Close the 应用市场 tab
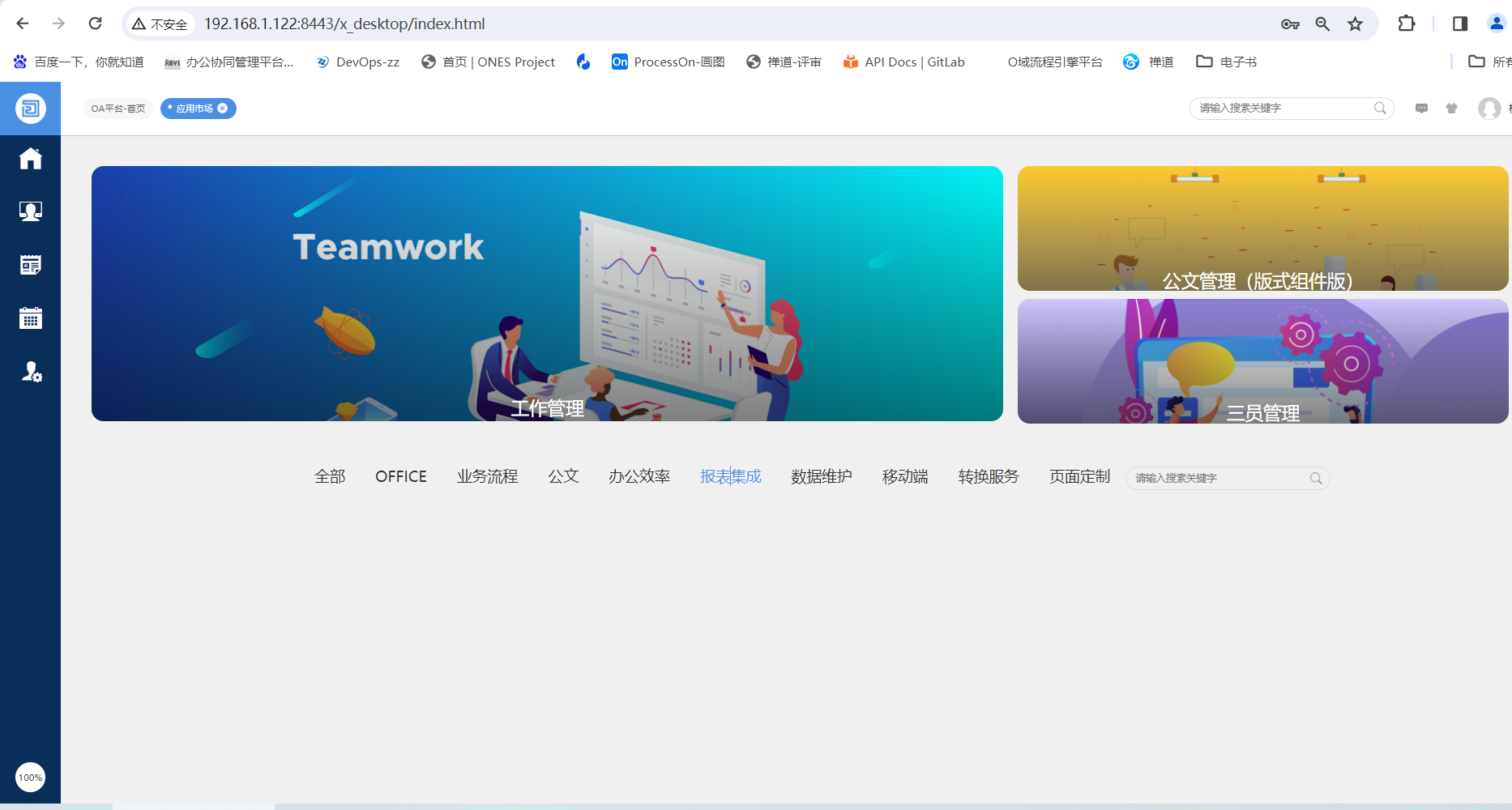 (x=223, y=109)
